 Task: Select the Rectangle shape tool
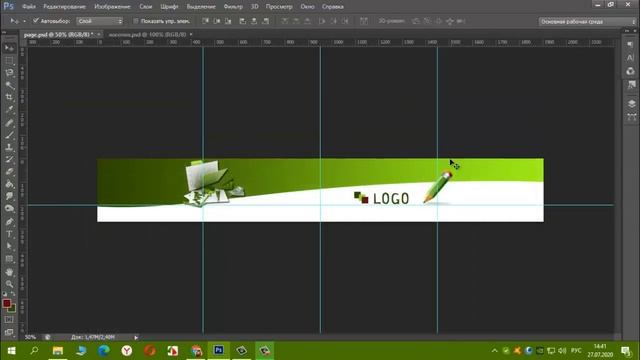pyautogui.click(x=9, y=259)
